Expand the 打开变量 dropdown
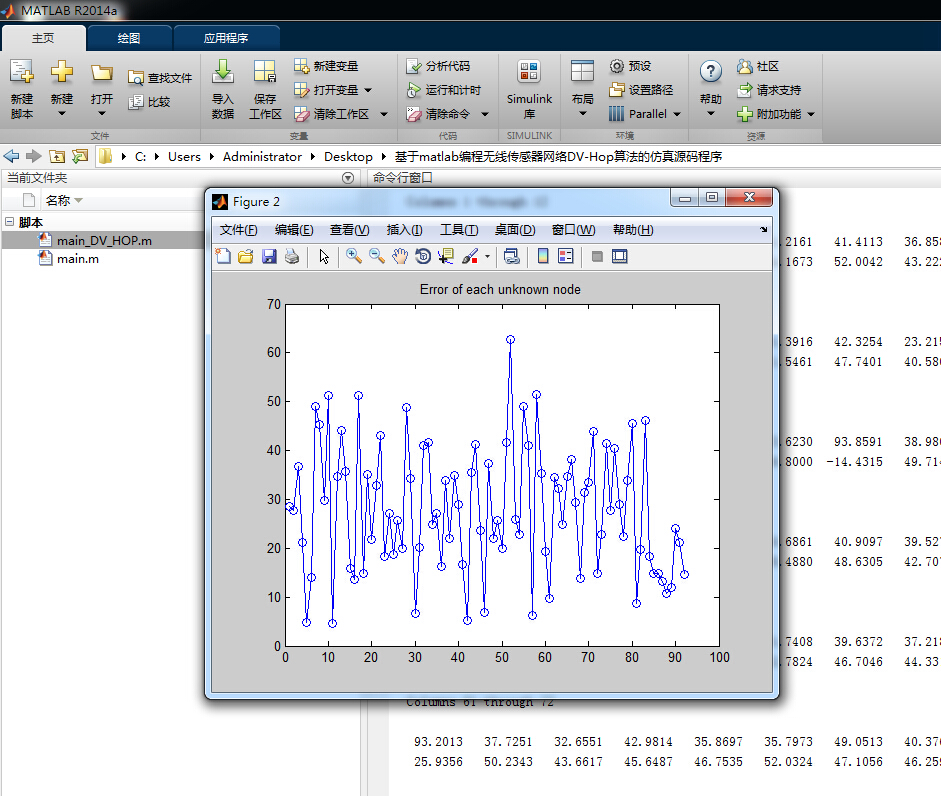Viewport: 941px width, 796px height. [368, 90]
